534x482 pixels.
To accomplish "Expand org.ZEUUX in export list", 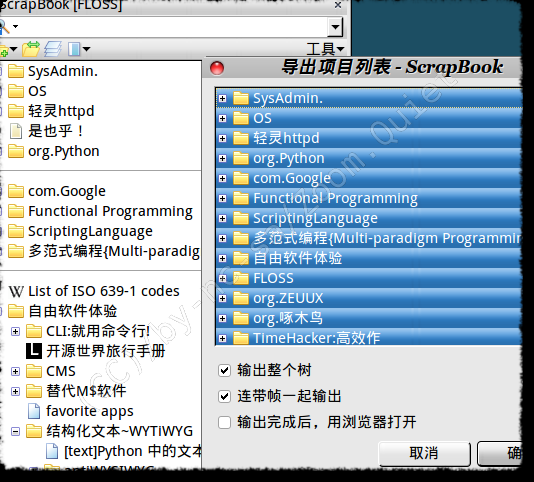I will coord(223,298).
